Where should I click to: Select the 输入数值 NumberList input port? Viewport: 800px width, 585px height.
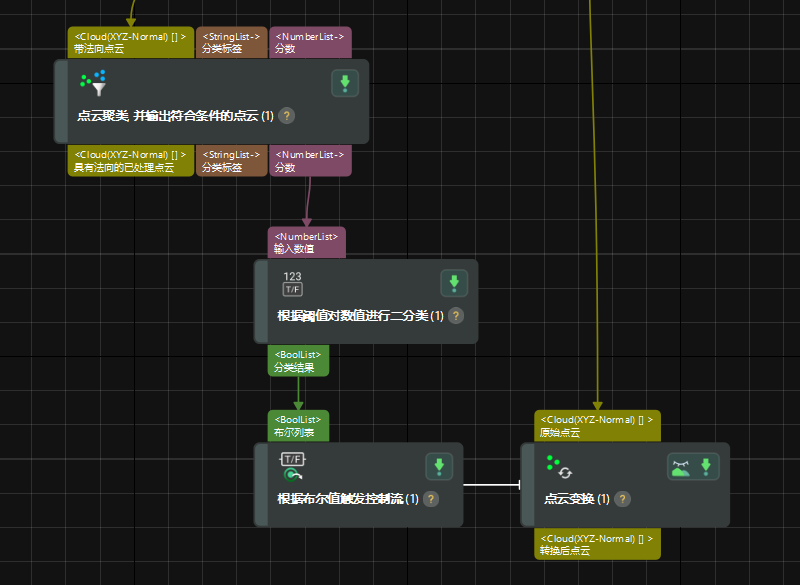306,241
